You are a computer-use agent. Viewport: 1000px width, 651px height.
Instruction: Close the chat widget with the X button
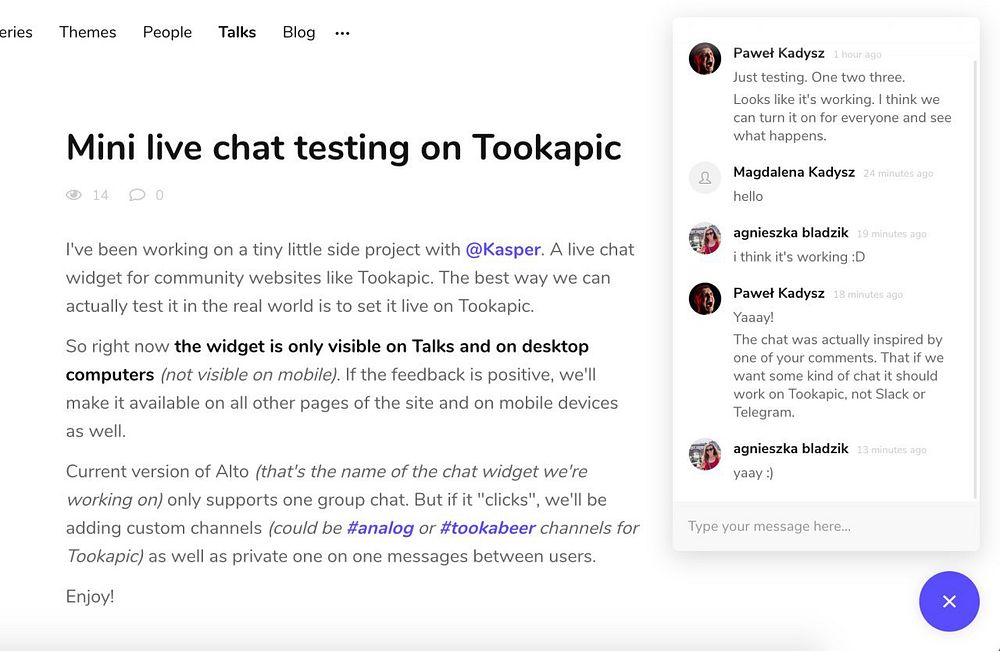(949, 601)
